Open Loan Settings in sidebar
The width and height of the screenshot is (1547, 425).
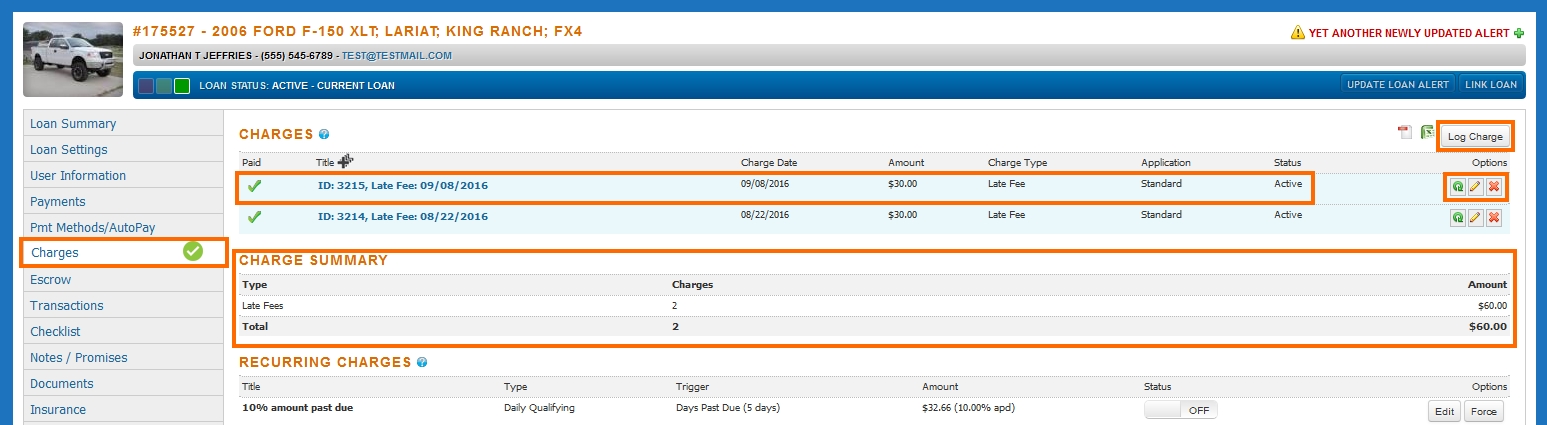tap(123, 150)
